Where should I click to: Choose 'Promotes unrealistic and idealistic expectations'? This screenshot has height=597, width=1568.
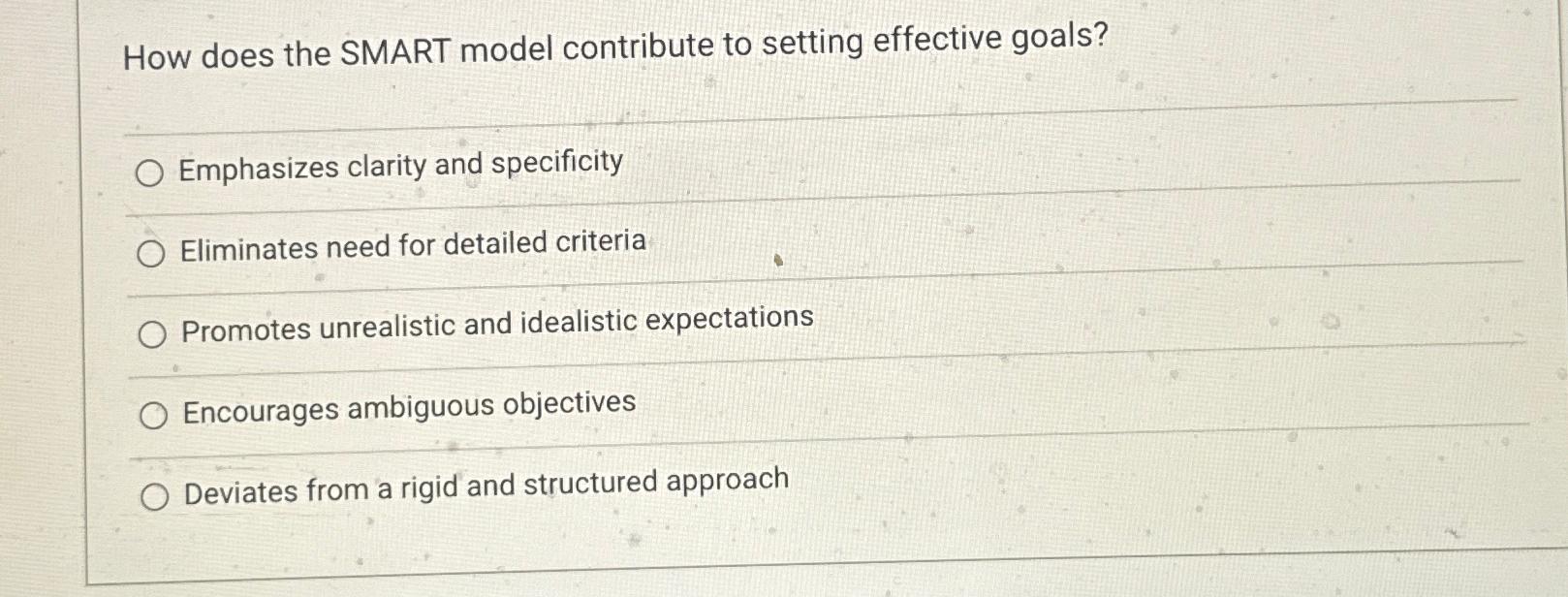tap(150, 334)
